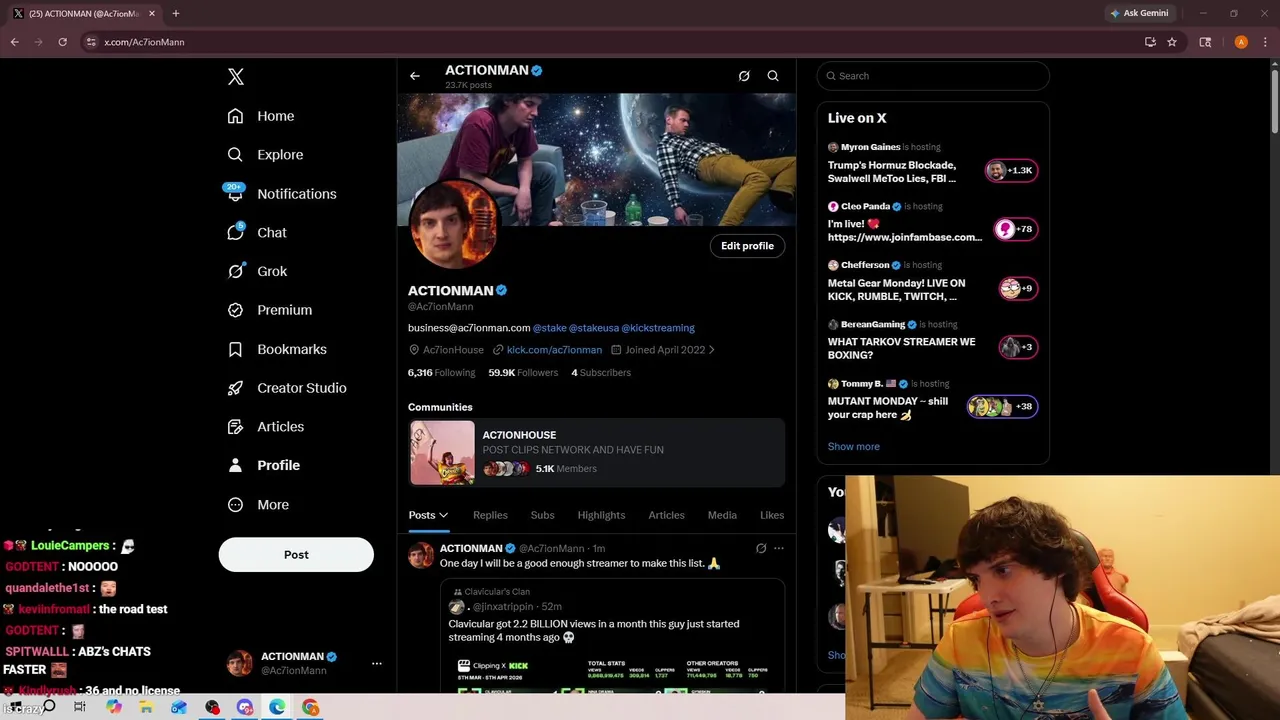Click back arrow next to ACTIONMAN header
1280x720 pixels.
pyautogui.click(x=415, y=76)
